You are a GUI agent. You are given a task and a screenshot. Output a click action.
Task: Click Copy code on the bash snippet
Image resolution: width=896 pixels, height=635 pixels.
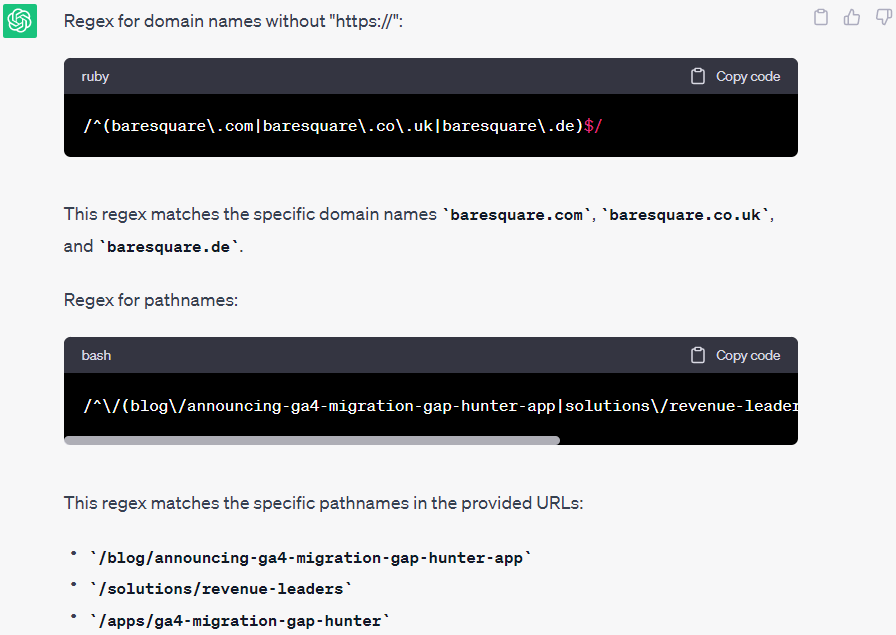(747, 354)
